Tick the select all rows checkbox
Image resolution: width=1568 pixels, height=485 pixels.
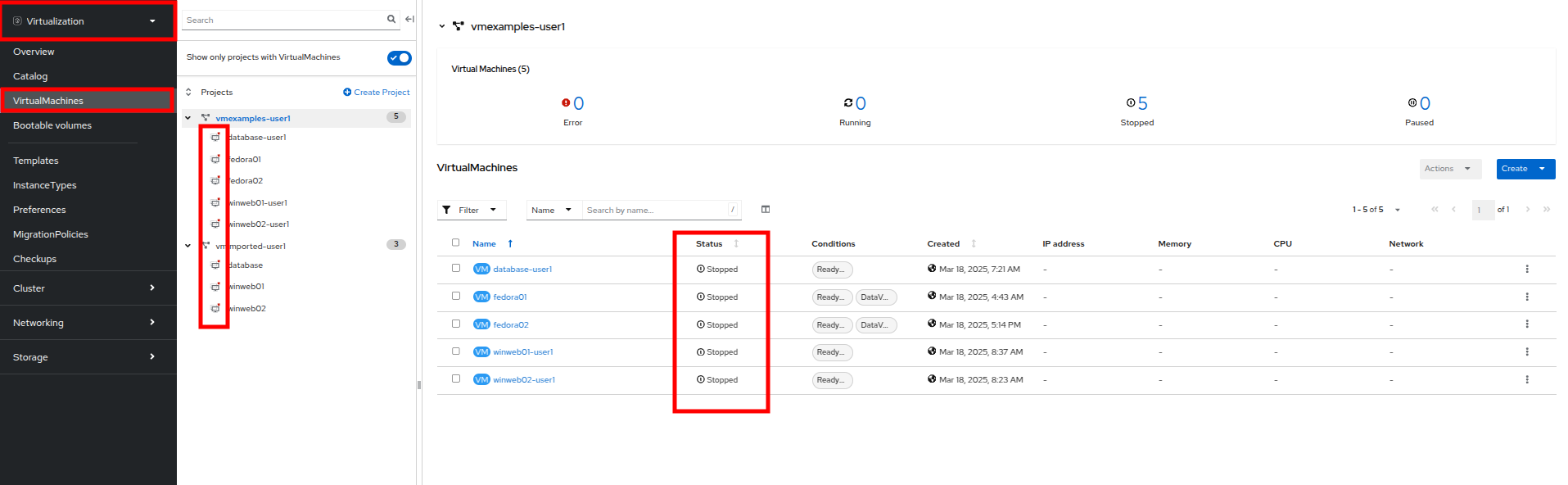pos(456,243)
